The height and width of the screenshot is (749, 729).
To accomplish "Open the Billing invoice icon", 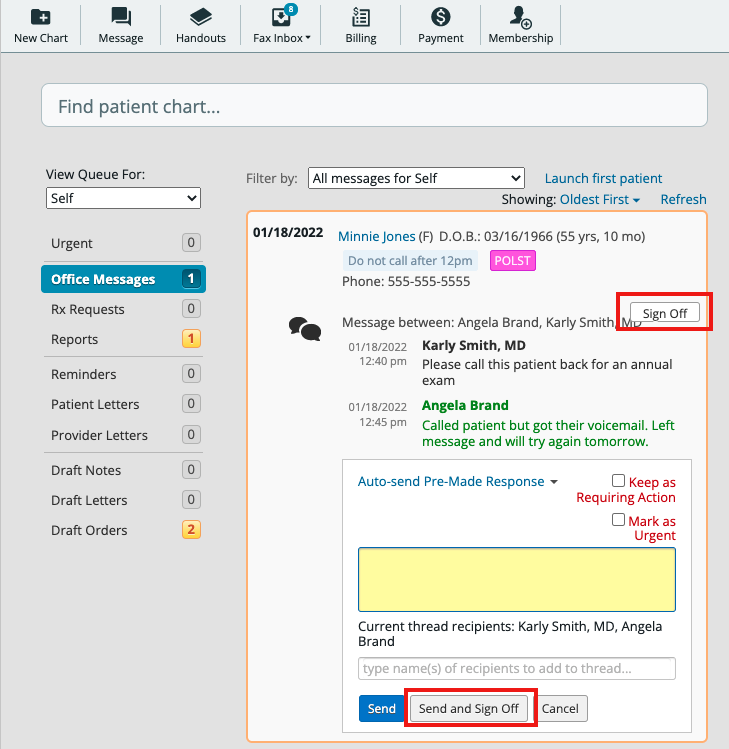I will pos(361,17).
